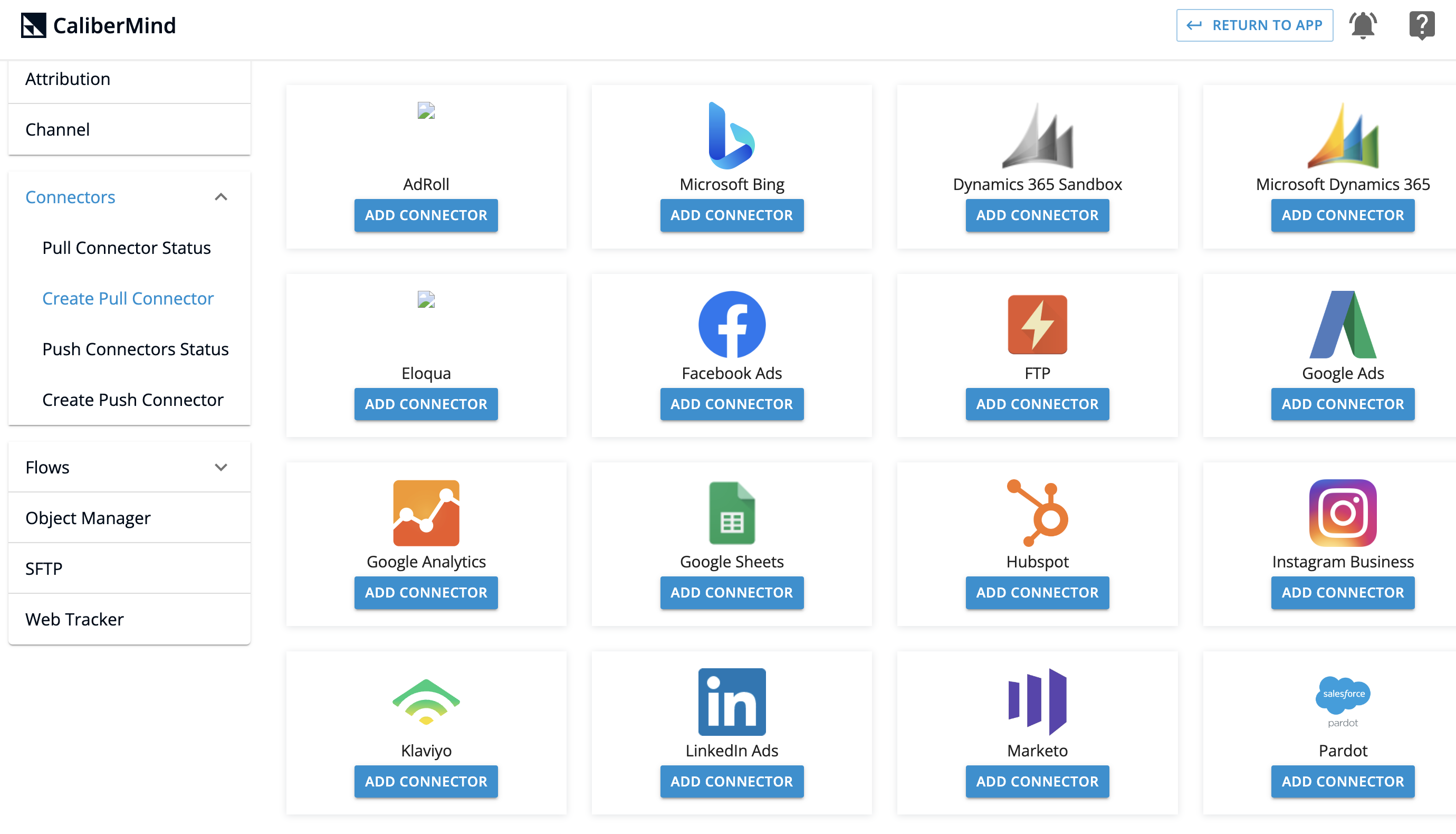1456x834 pixels.
Task: Expand the Connectors menu chevron
Action: tap(221, 197)
